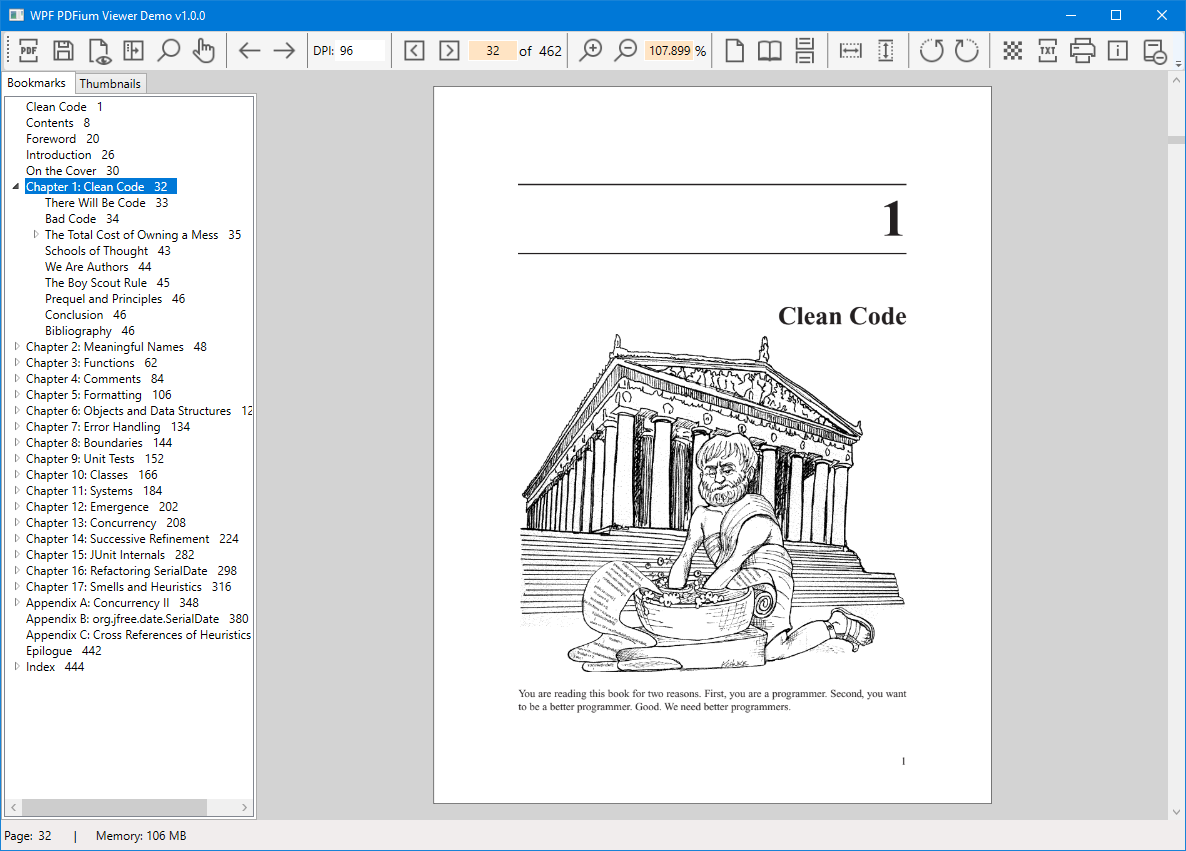
Task: Select Chapter 10: Classes bookmark
Action: click(92, 475)
